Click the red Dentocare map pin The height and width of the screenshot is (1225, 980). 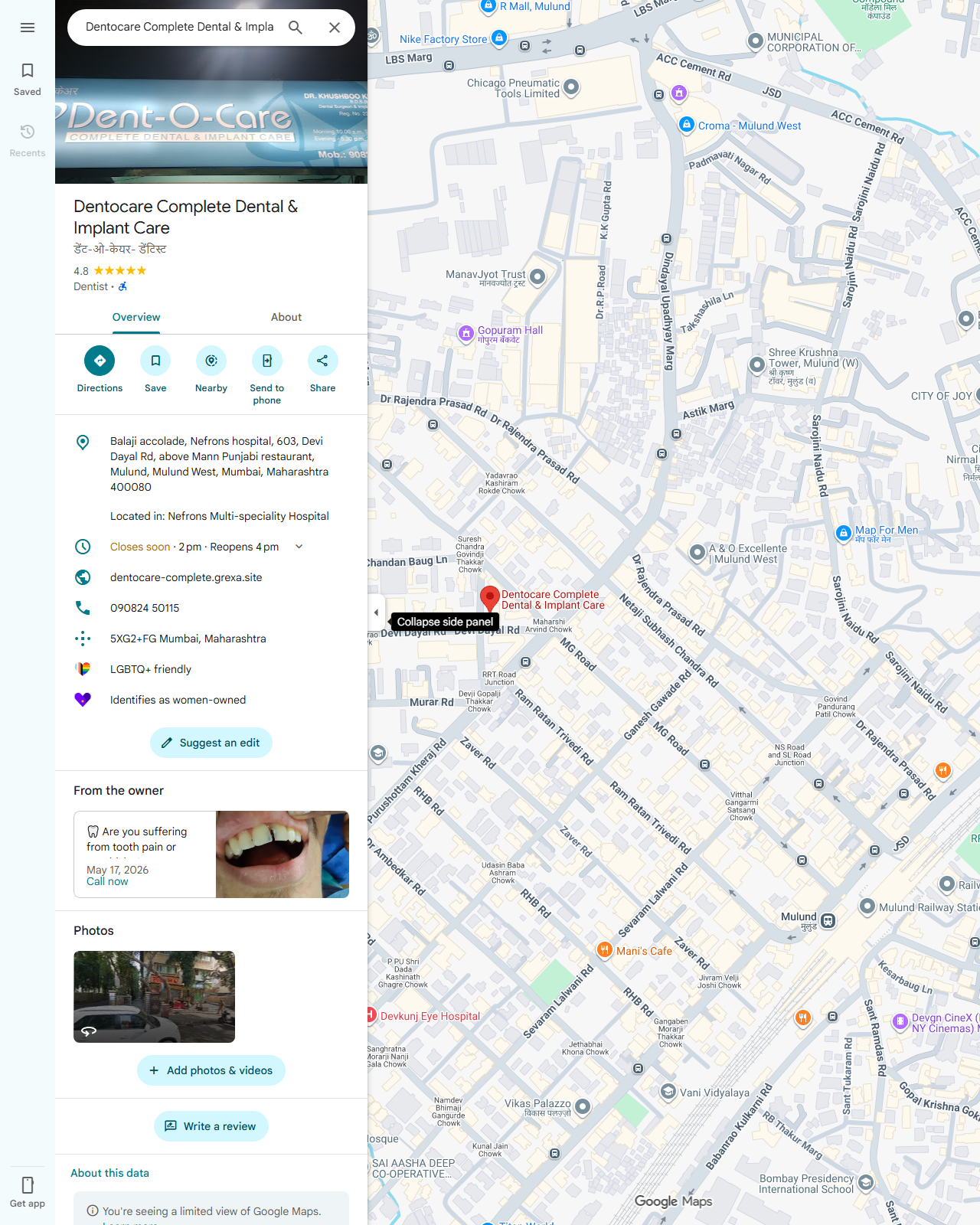pos(489,599)
